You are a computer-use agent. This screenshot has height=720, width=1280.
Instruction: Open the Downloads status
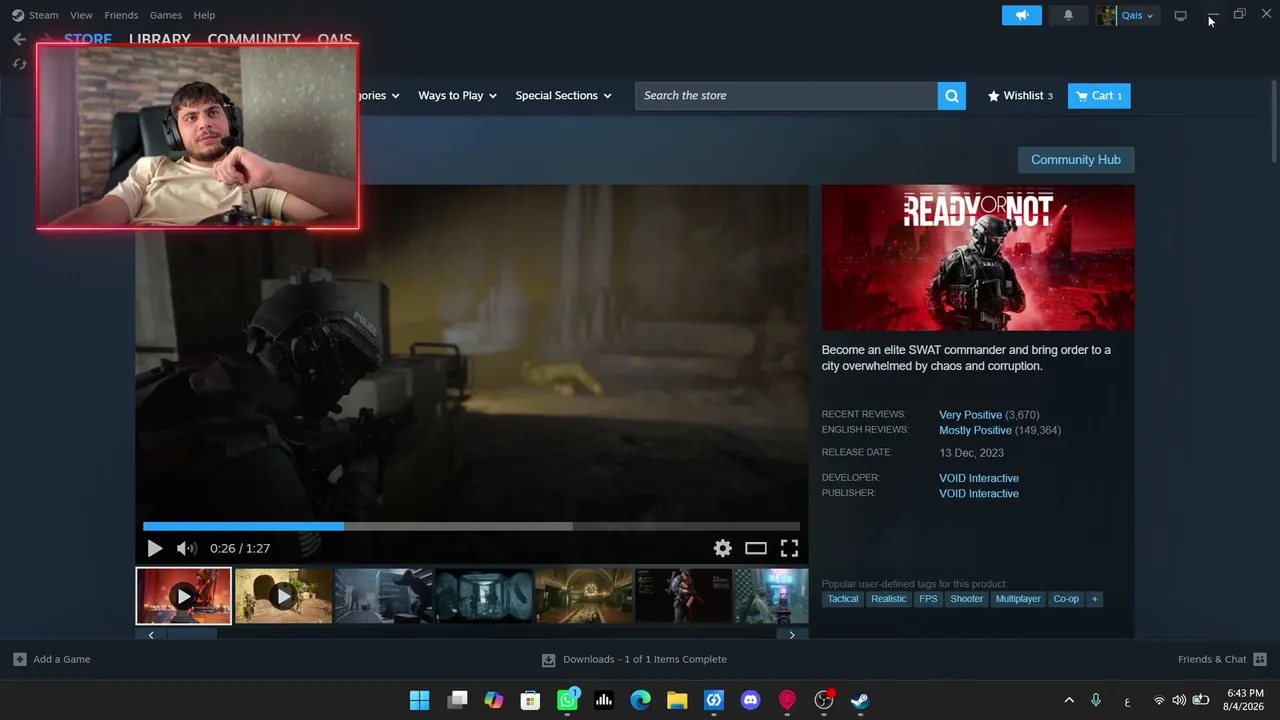click(634, 660)
